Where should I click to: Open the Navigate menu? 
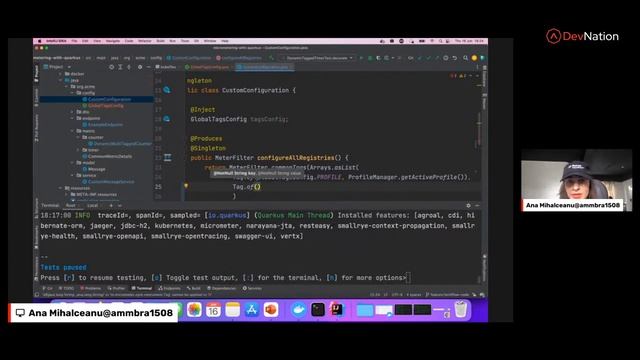click(x=113, y=41)
